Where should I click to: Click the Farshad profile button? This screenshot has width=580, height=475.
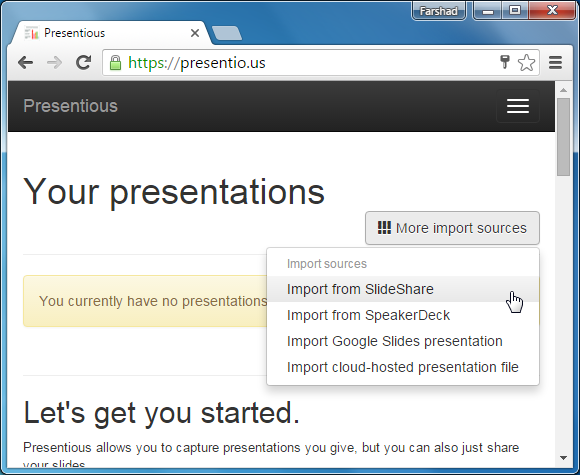439,11
